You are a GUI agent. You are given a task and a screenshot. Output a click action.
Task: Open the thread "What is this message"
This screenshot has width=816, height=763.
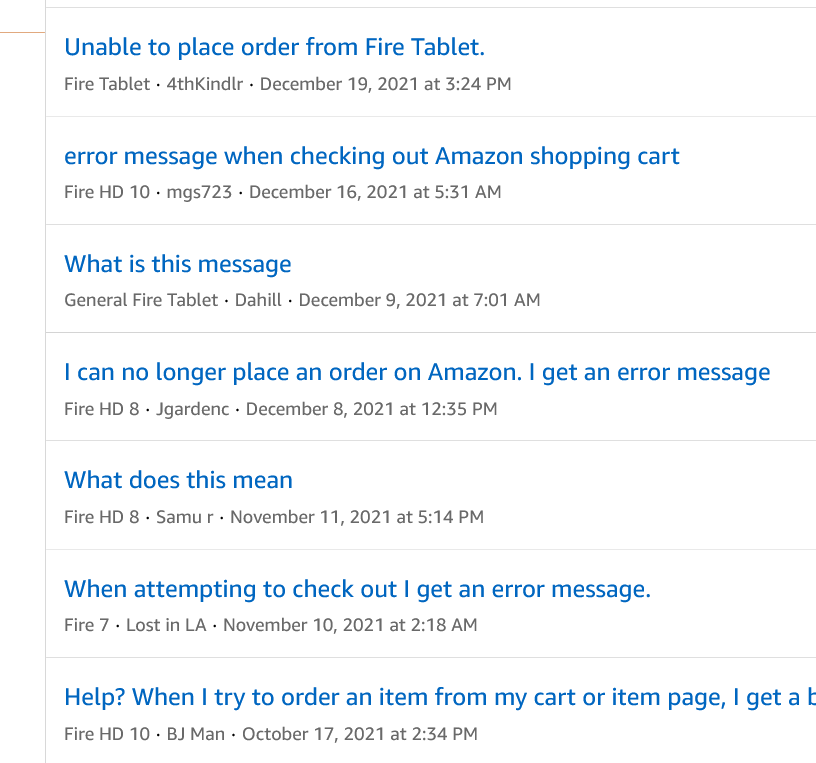point(177,264)
